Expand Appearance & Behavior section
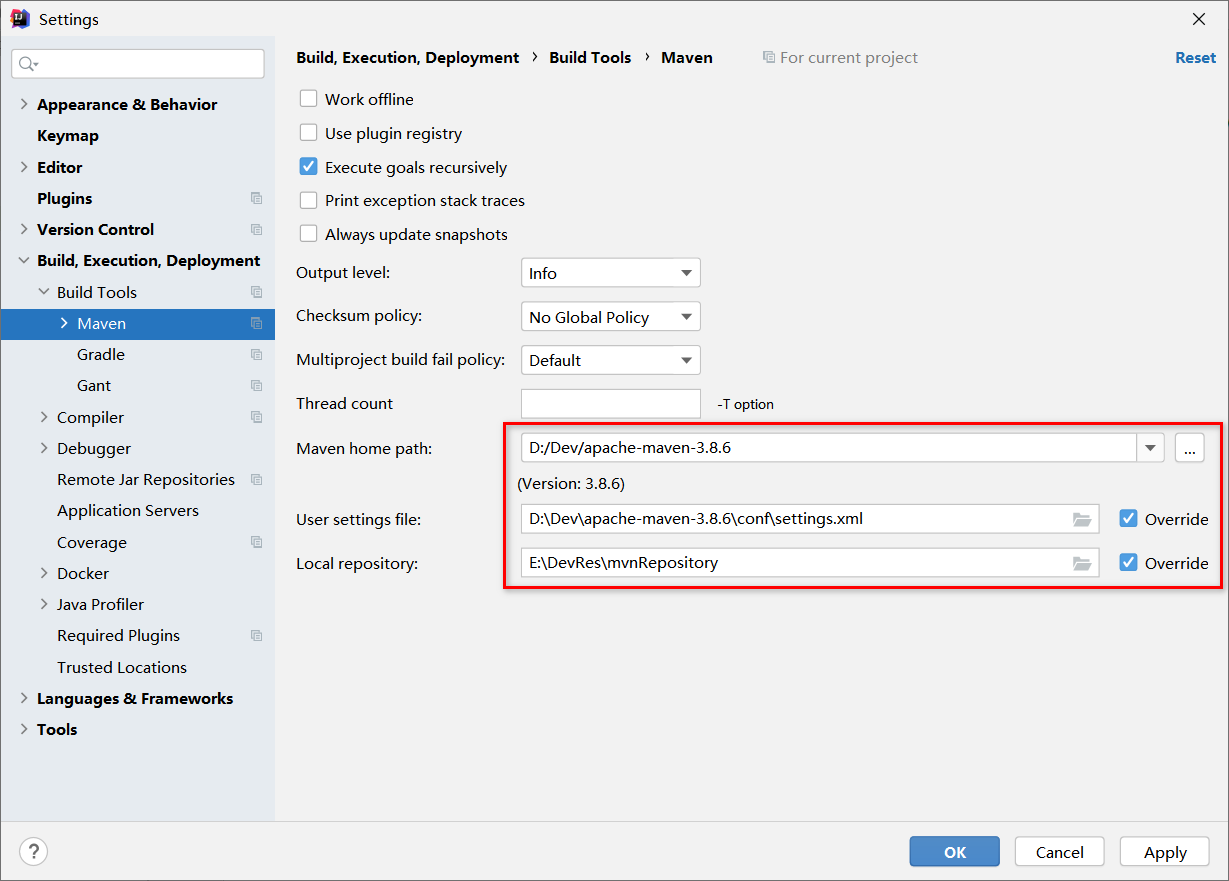The height and width of the screenshot is (881, 1229). (24, 104)
